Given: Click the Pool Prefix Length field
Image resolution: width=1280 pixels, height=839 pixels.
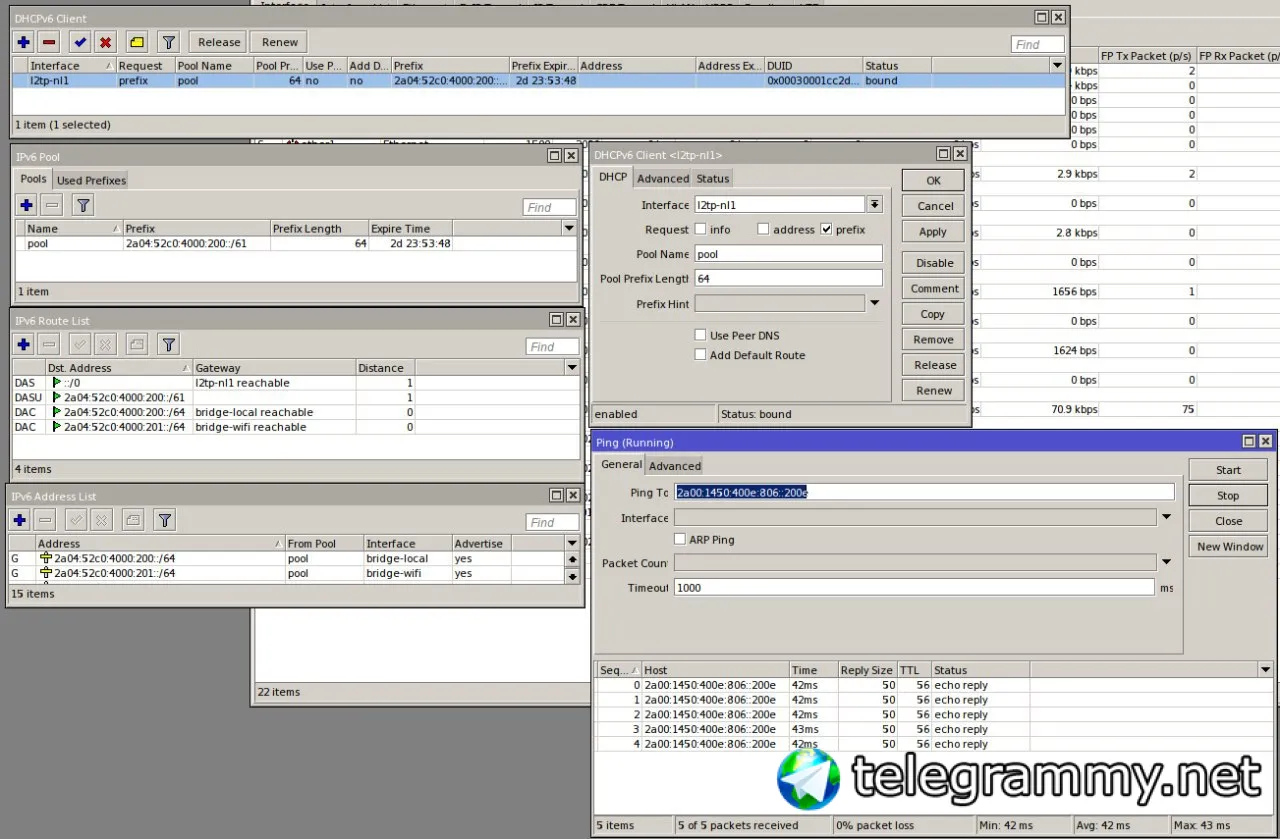Looking at the screenshot, I should click(x=788, y=278).
